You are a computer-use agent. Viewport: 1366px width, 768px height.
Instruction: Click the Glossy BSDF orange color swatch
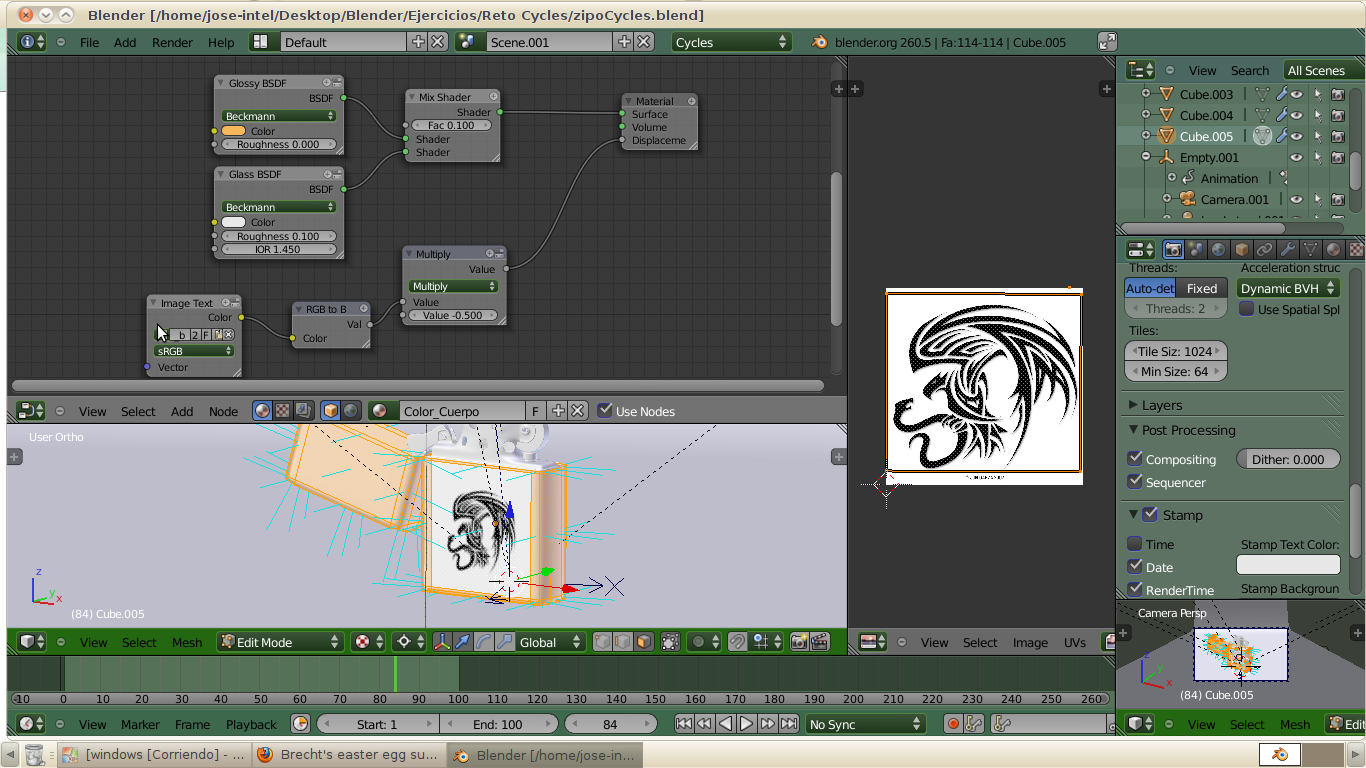point(233,131)
